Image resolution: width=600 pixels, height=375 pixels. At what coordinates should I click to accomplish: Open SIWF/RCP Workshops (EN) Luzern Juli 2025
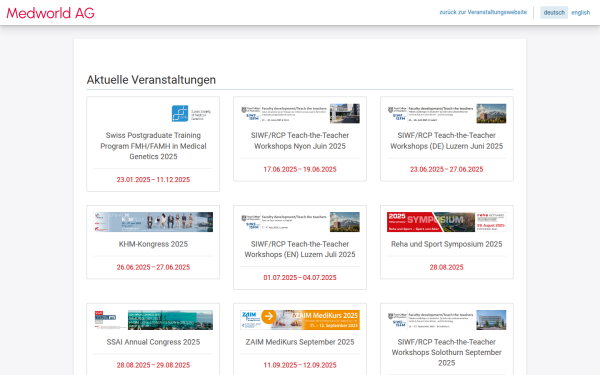pos(300,249)
